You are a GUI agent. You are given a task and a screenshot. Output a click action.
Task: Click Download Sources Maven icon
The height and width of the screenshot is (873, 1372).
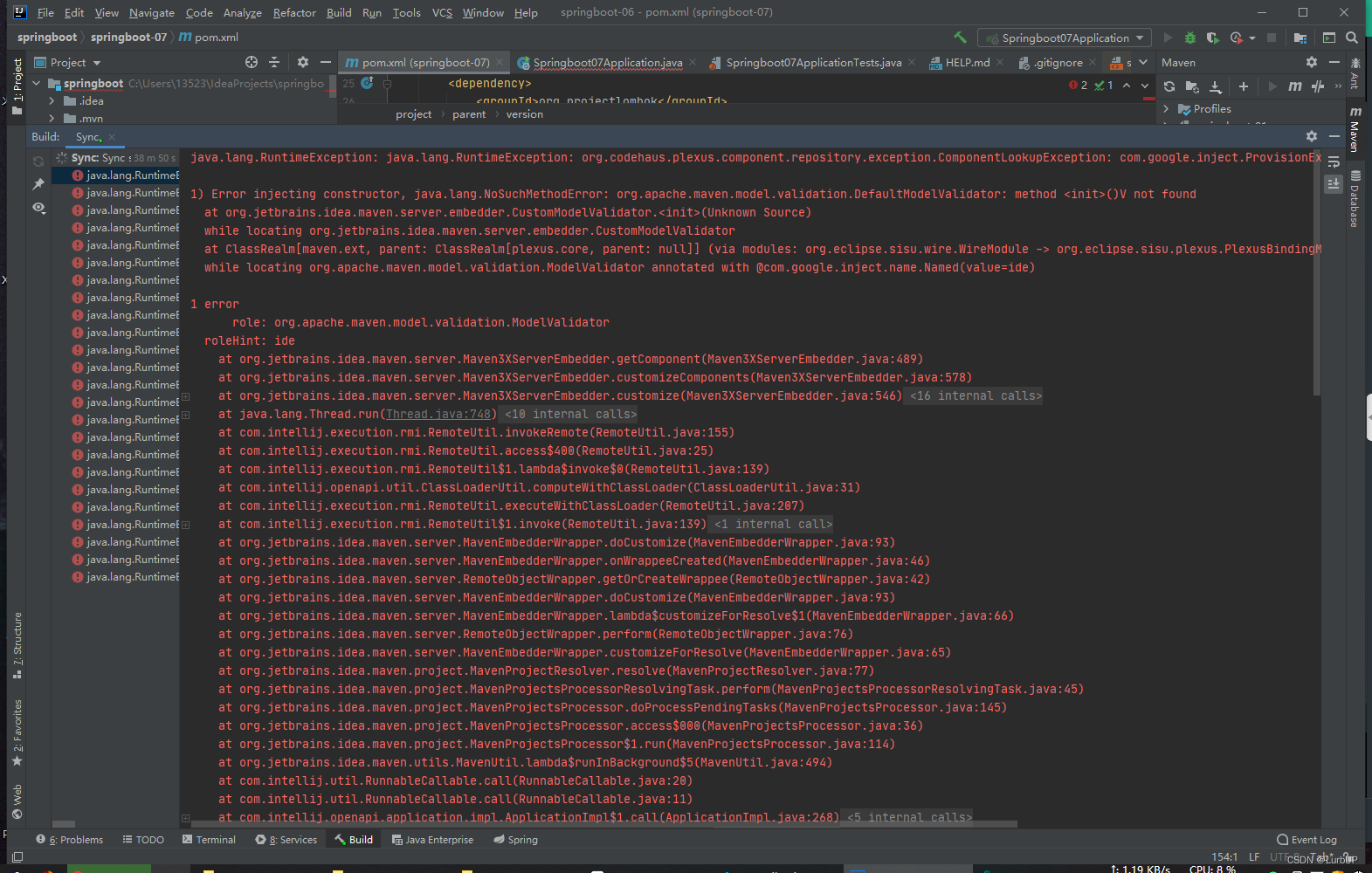[x=1215, y=86]
